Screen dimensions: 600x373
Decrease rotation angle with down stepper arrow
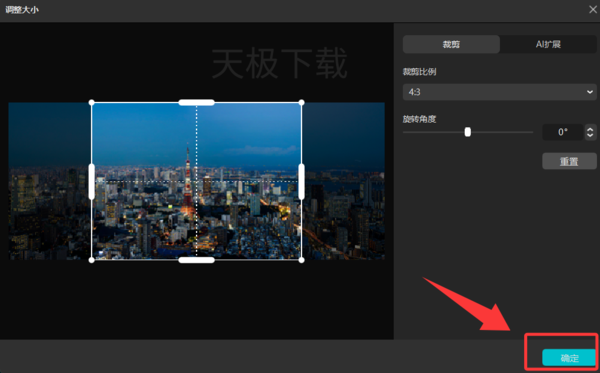point(590,135)
